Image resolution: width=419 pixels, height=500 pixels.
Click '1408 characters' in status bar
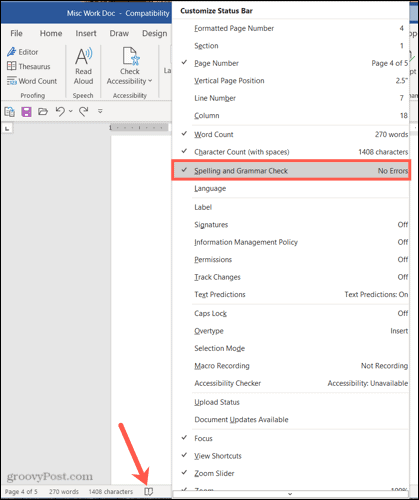[111, 492]
